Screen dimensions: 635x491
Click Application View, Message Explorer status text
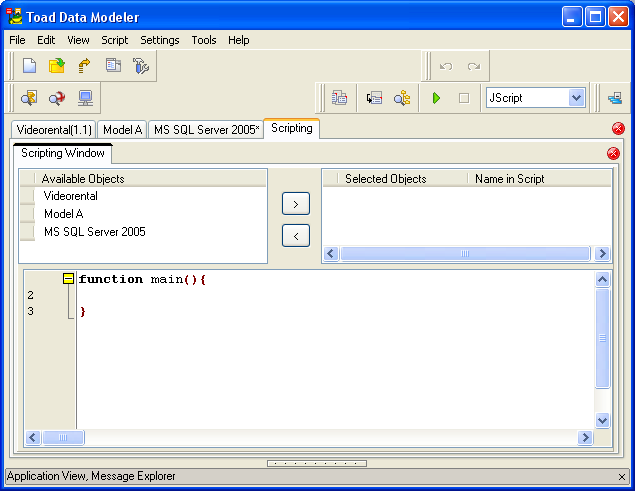click(x=91, y=476)
